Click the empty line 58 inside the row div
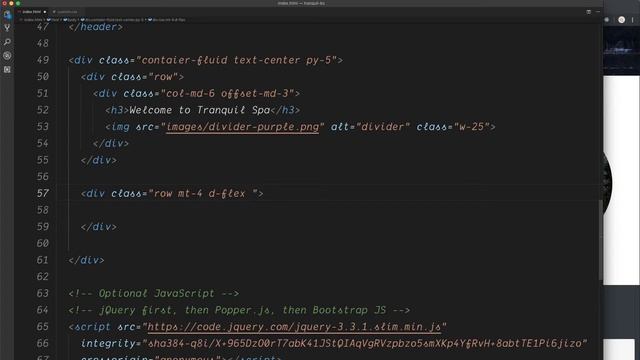 (327, 210)
